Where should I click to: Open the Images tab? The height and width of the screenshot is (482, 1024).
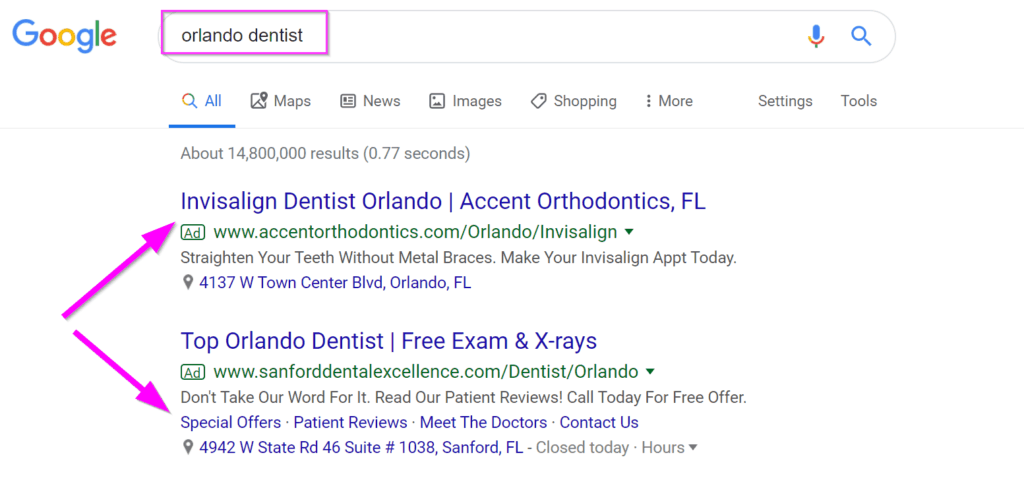coord(465,101)
